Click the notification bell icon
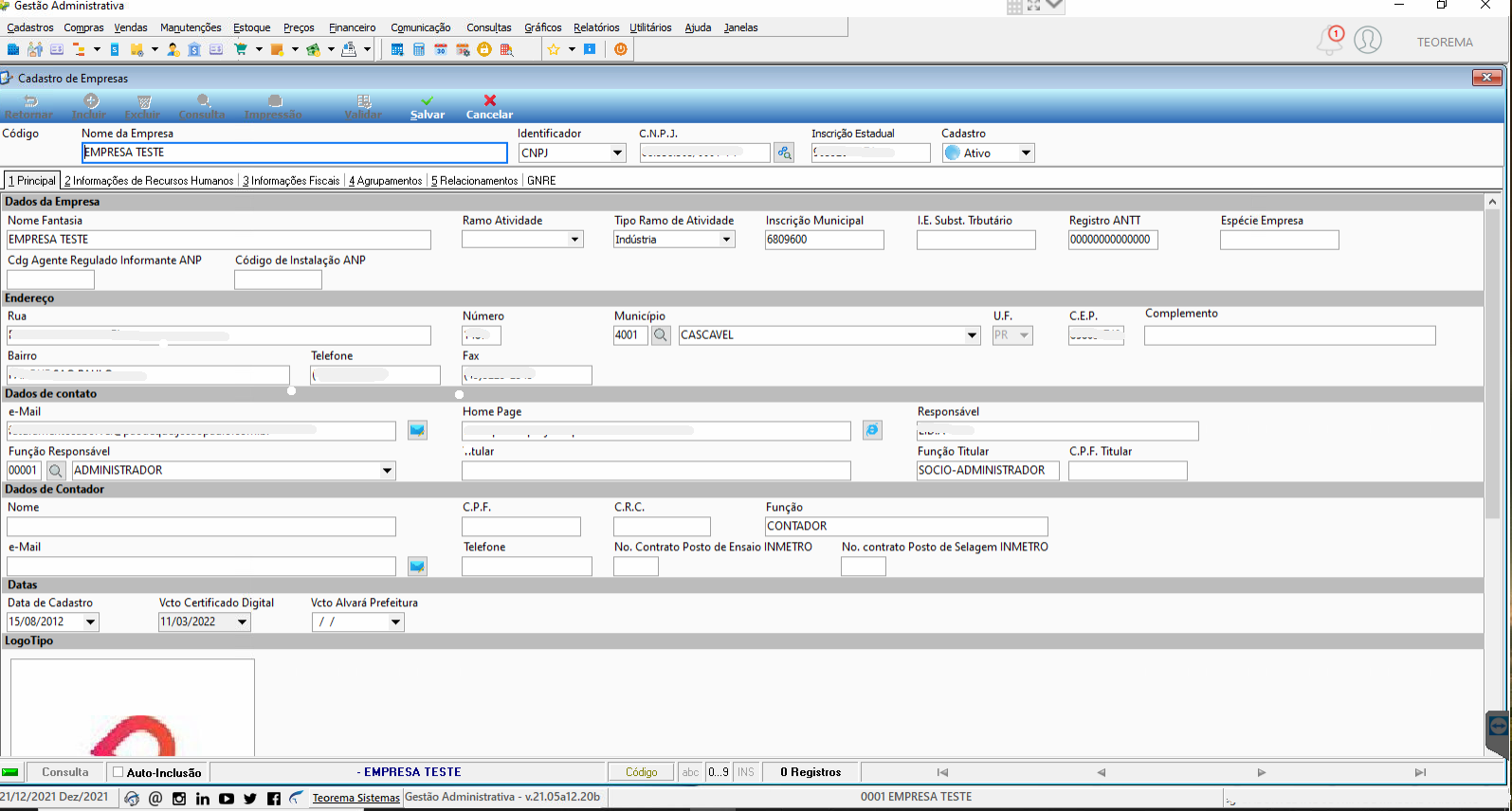 tap(1330, 40)
